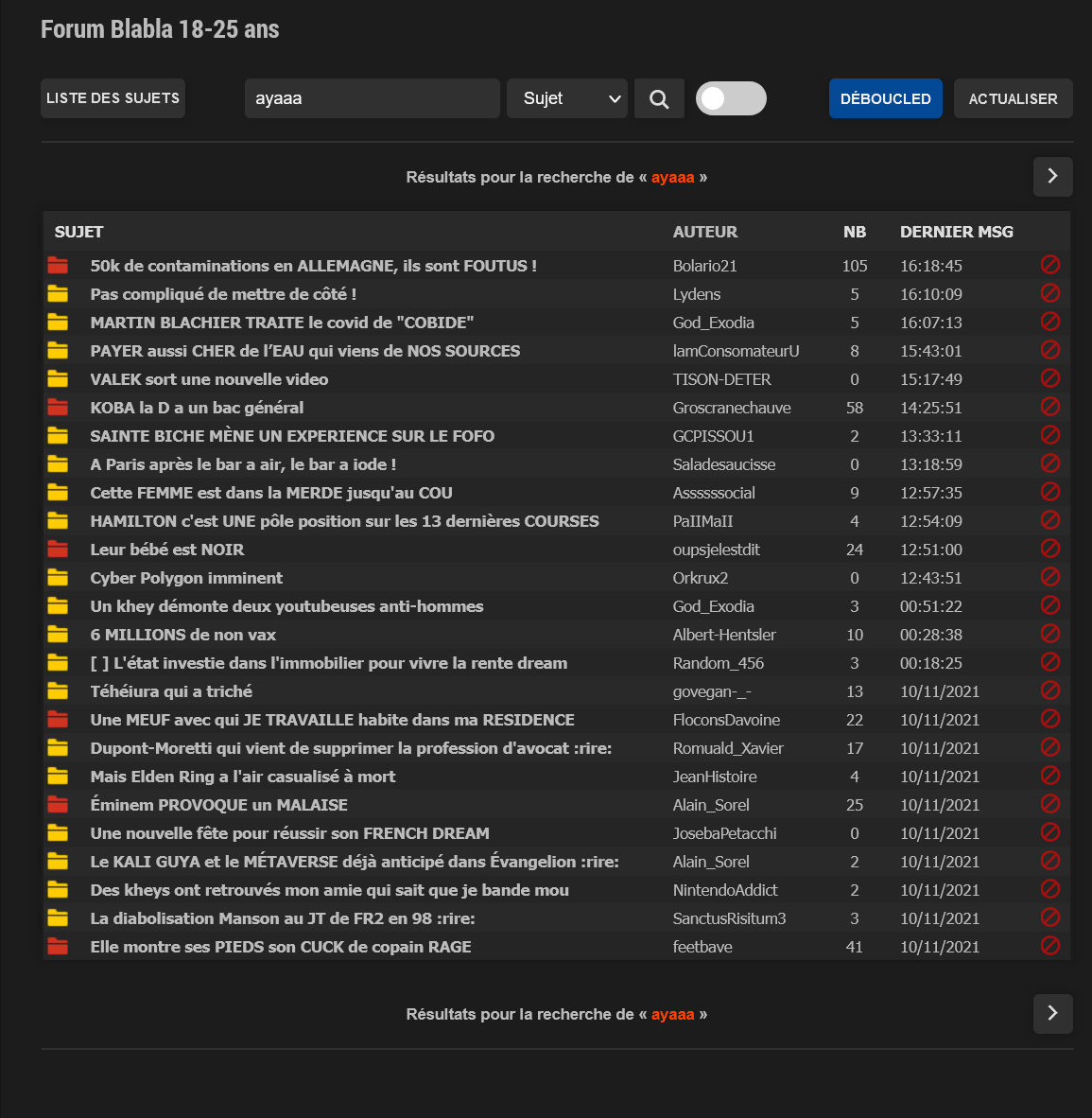Open topic MARTIN BLACHIER TRAITE le covid
This screenshot has width=1092, height=1118.
point(283,323)
